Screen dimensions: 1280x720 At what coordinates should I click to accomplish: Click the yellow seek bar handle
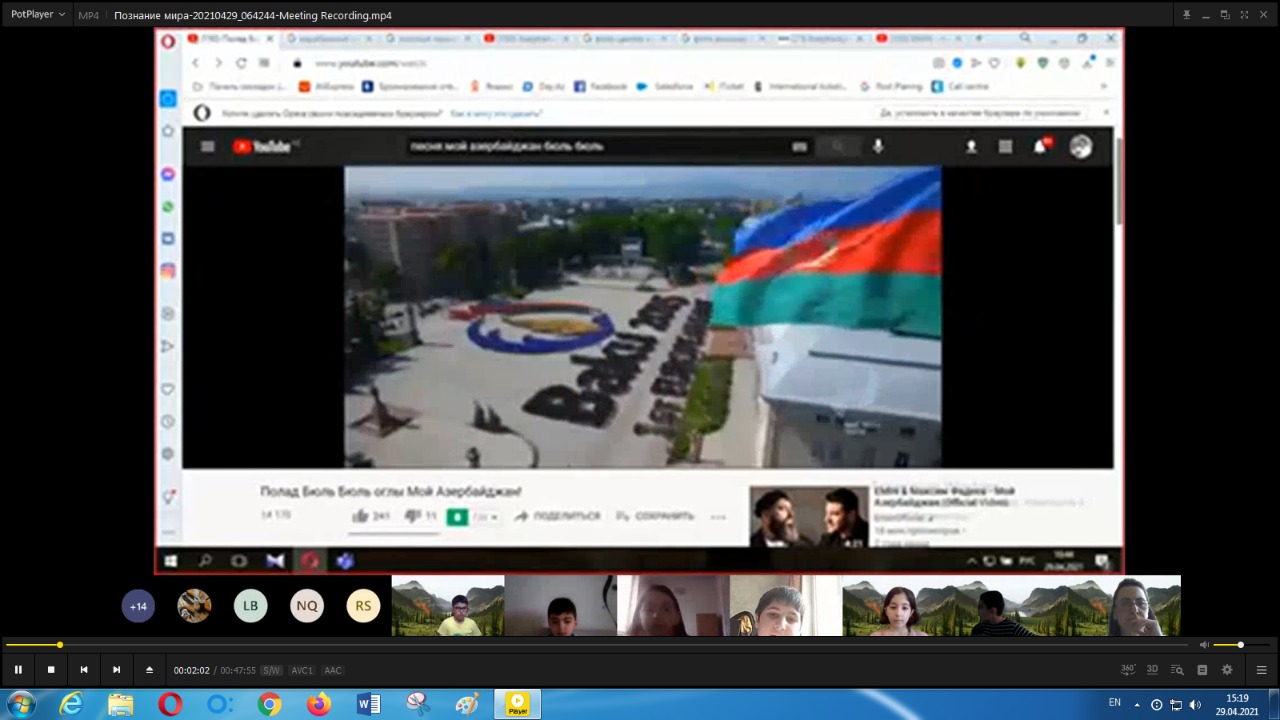pyautogui.click(x=60, y=645)
